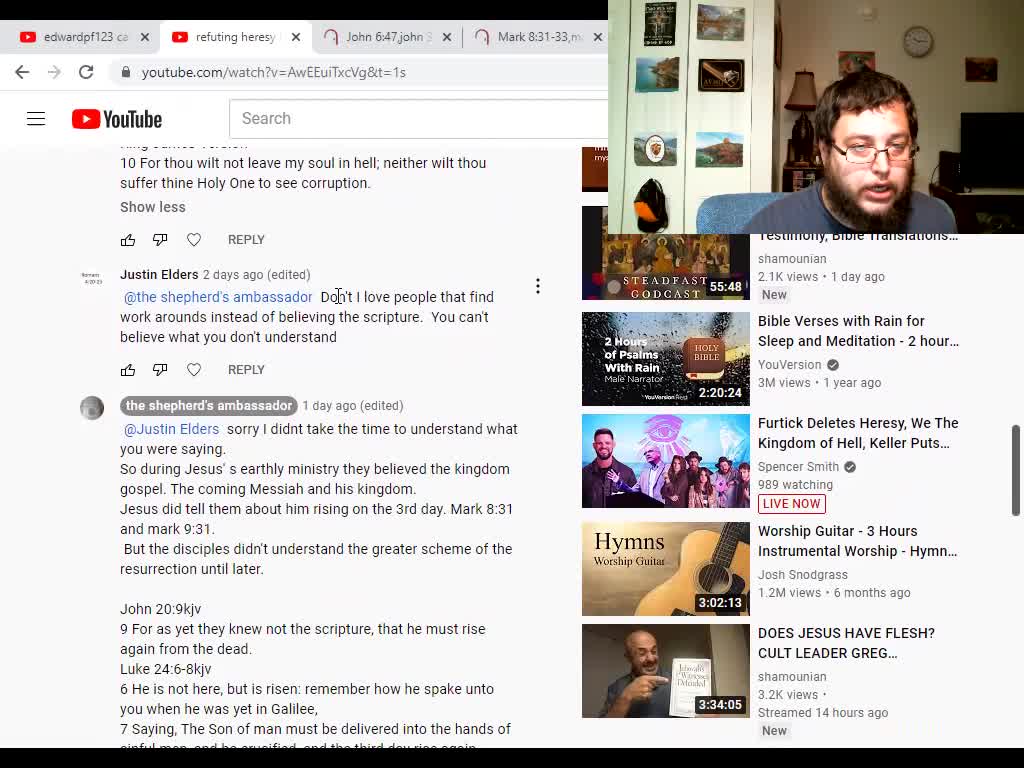This screenshot has width=1024, height=768.
Task: Reload the current page
Action: (x=86, y=72)
